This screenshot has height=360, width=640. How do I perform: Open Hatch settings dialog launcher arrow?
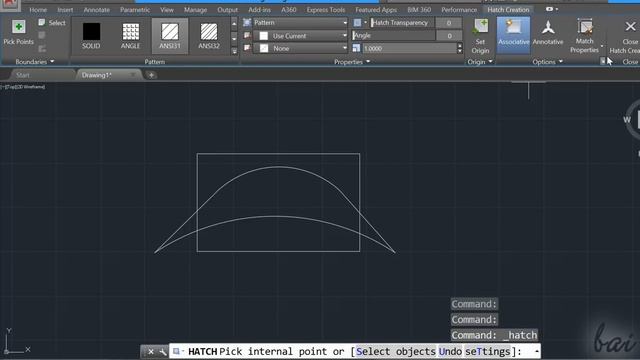pos(602,61)
